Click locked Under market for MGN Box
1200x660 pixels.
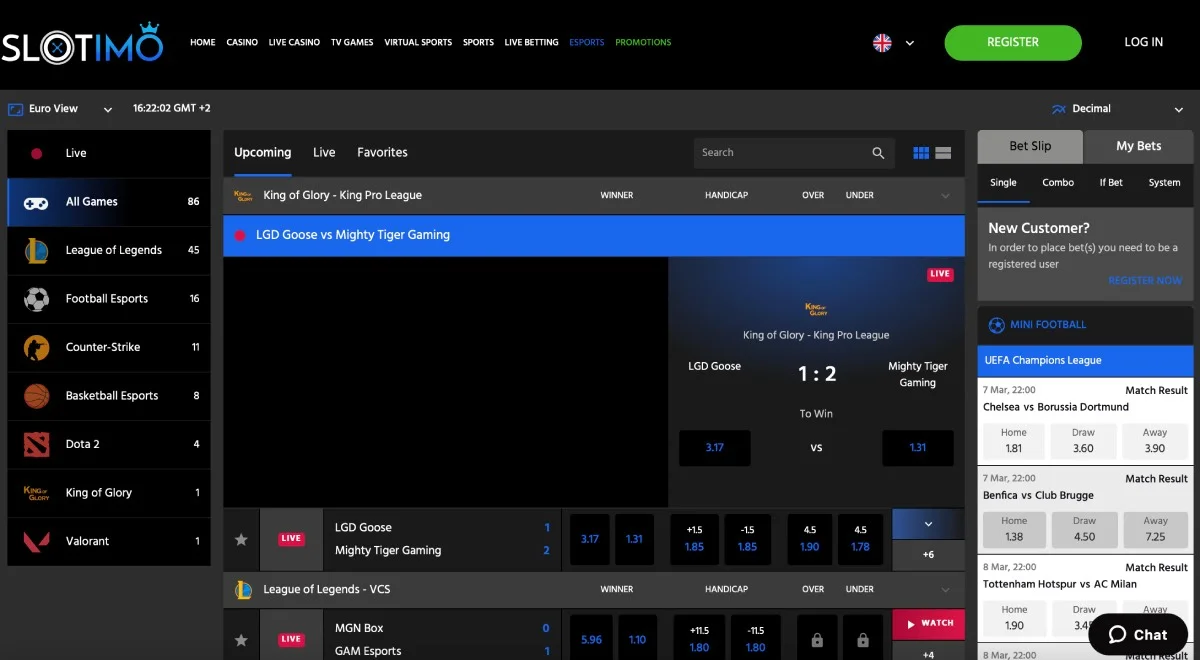tap(863, 639)
